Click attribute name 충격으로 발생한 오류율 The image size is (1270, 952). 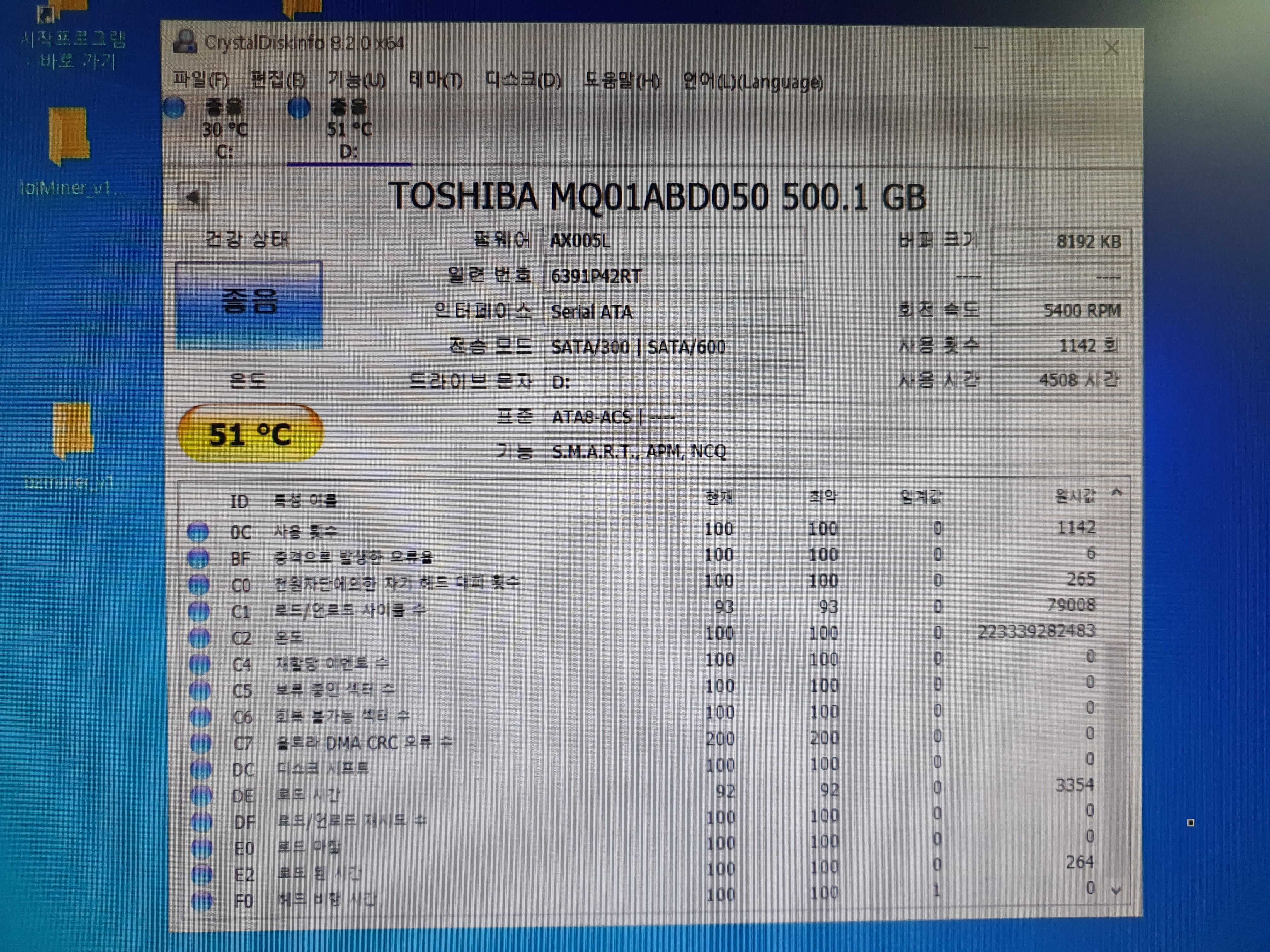(353, 557)
